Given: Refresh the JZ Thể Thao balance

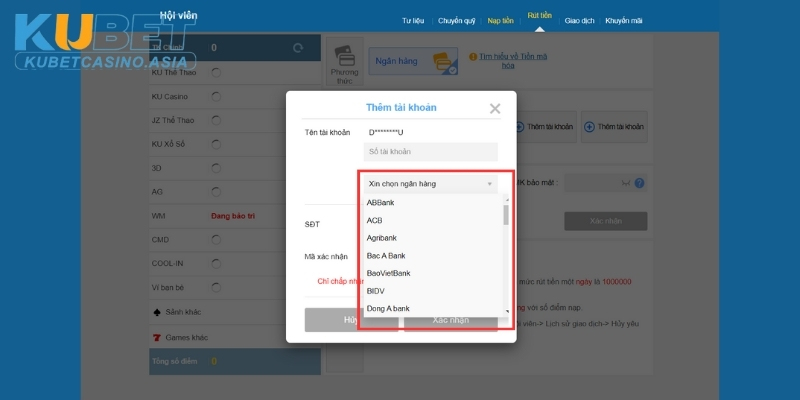Looking at the screenshot, I should 216,120.
